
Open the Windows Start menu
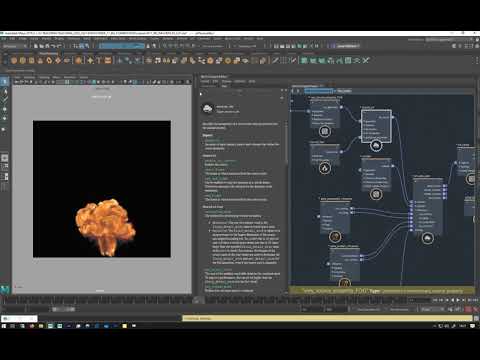tap(4, 326)
